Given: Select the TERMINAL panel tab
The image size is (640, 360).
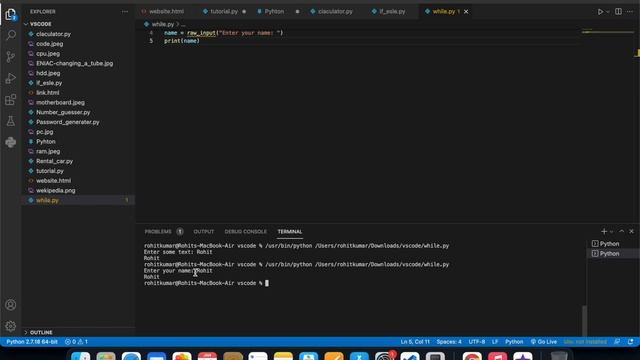Looking at the screenshot, I should [x=290, y=231].
